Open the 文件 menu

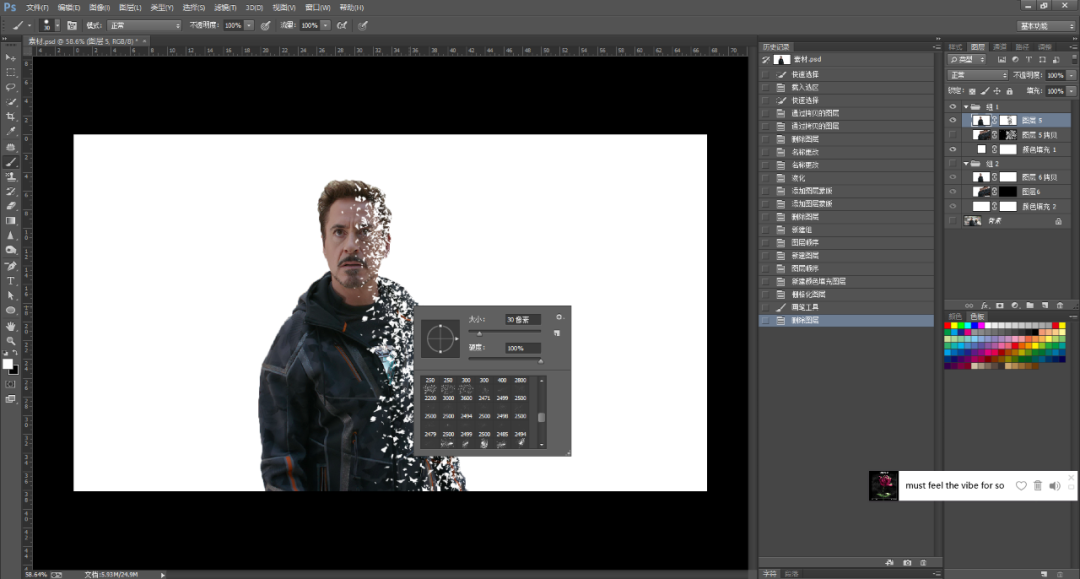[x=37, y=8]
